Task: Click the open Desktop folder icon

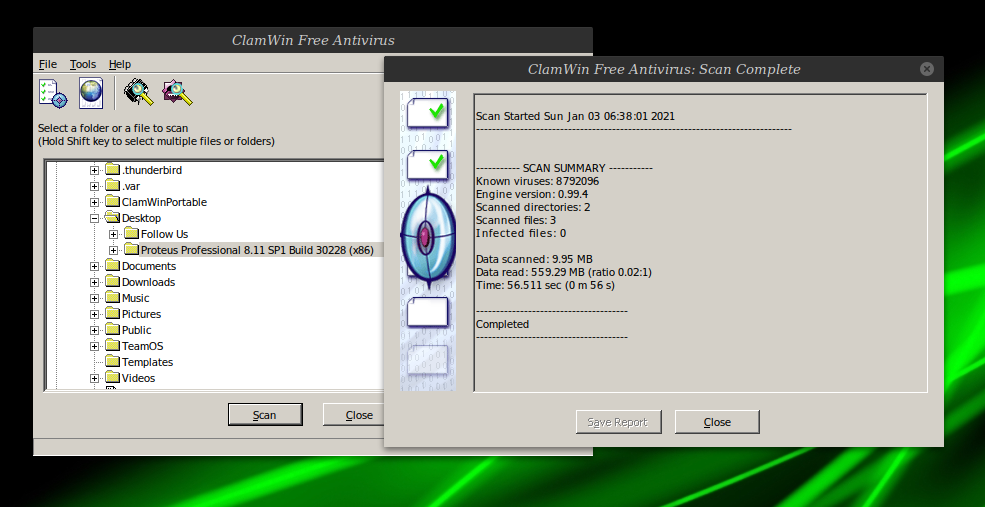Action: click(x=112, y=217)
